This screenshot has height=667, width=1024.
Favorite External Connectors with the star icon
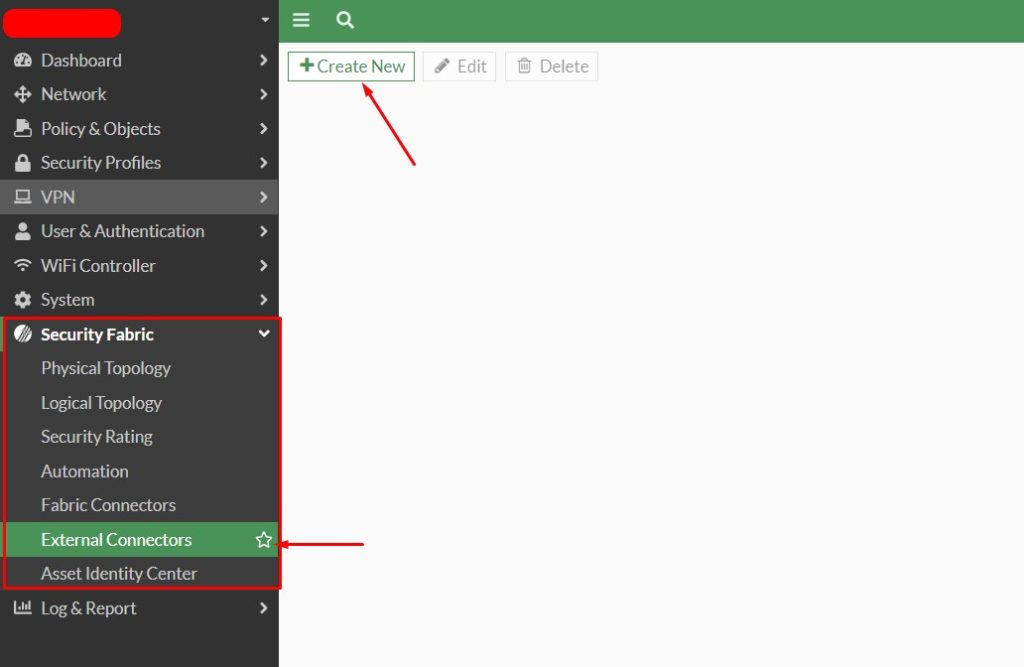[264, 540]
